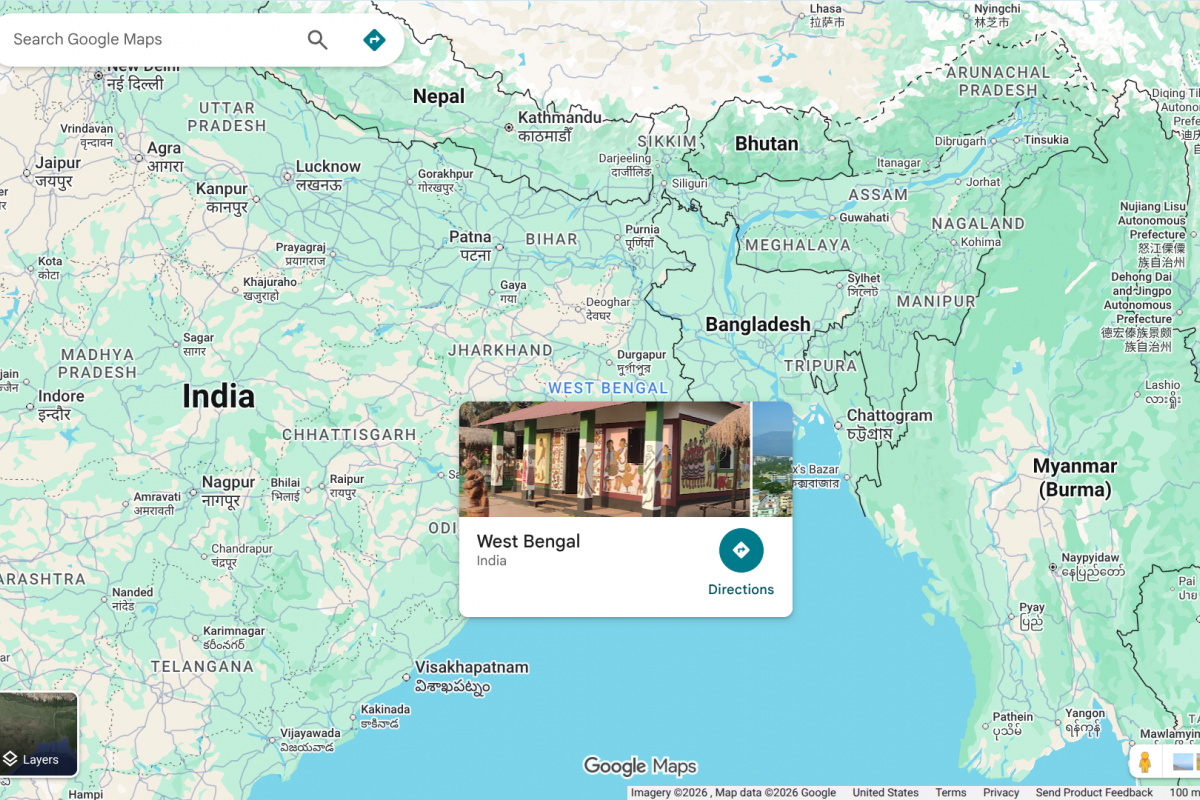Click the Visakhapatnam city label

pyautogui.click(x=471, y=667)
